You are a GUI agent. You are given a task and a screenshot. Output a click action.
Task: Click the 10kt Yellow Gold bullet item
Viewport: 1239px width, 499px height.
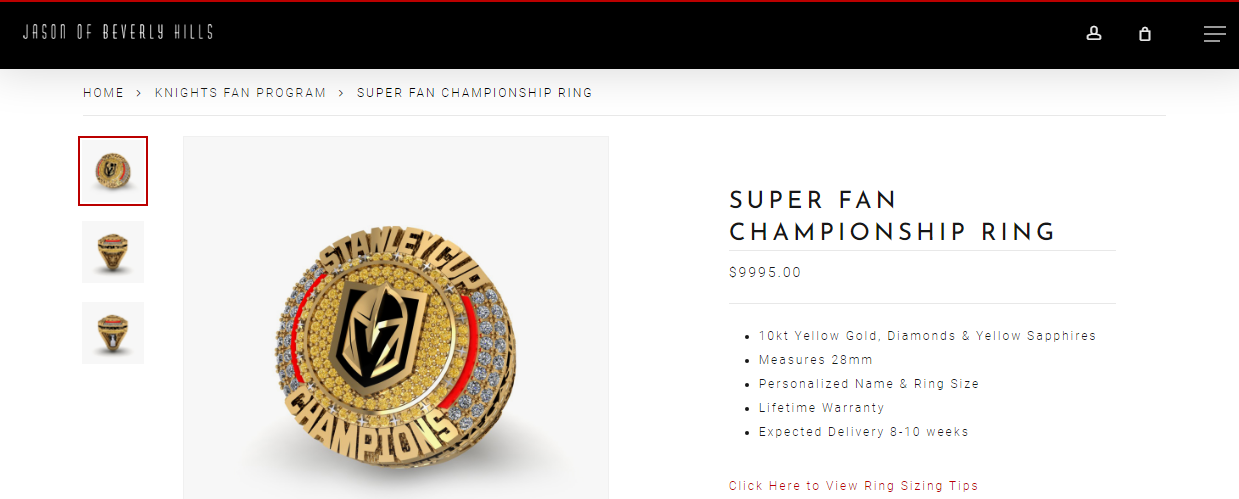point(927,336)
